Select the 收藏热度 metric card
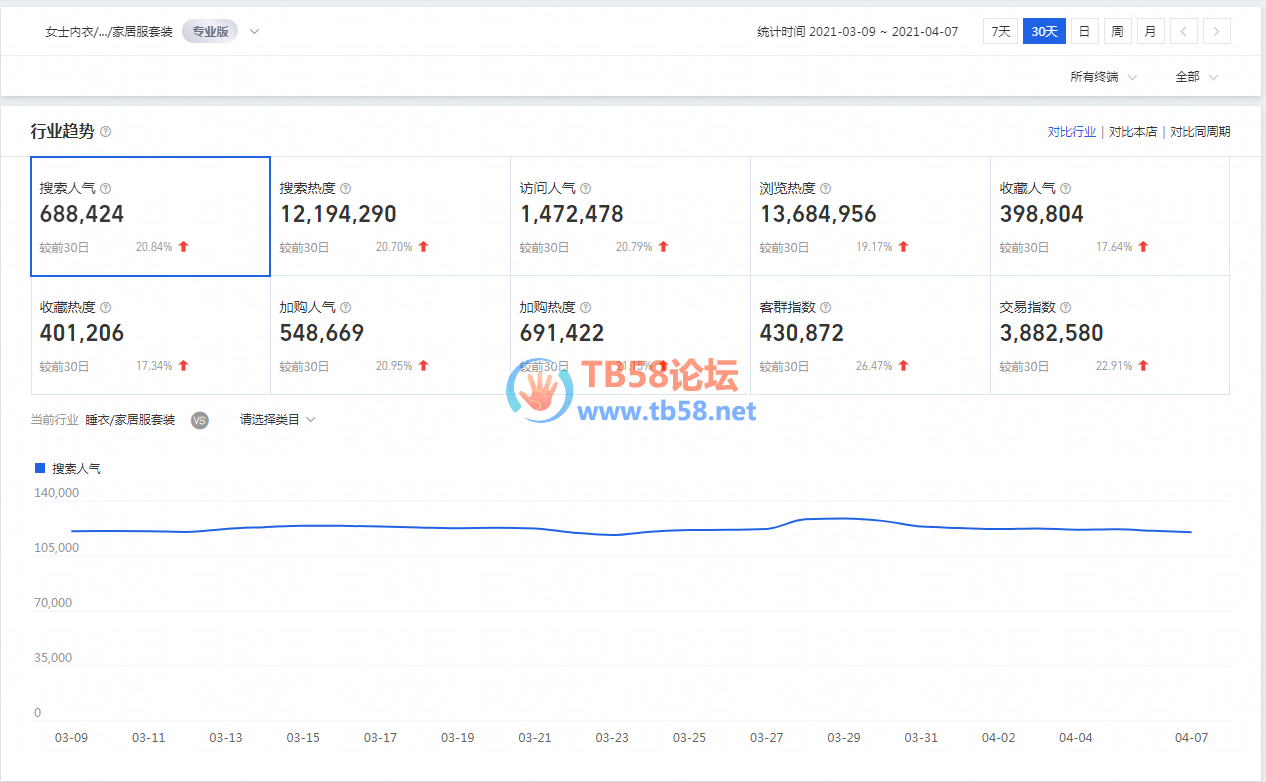This screenshot has height=782, width=1266. pos(150,335)
